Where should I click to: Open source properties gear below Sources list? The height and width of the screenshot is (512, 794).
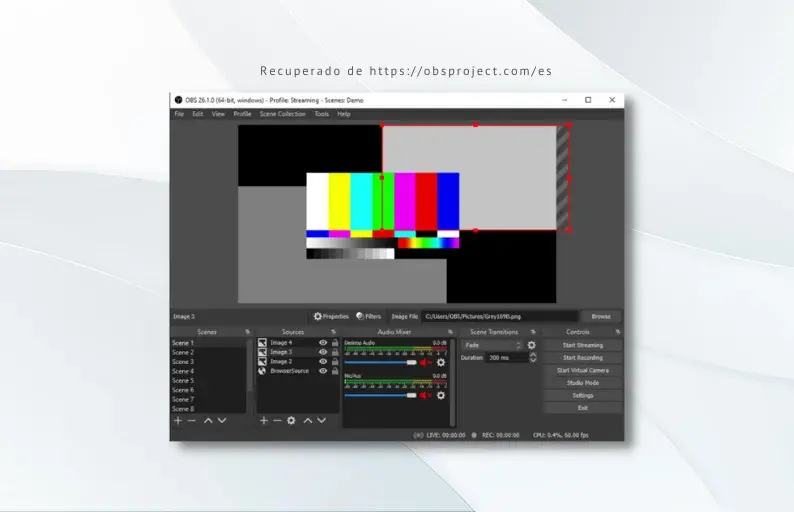[x=291, y=420]
